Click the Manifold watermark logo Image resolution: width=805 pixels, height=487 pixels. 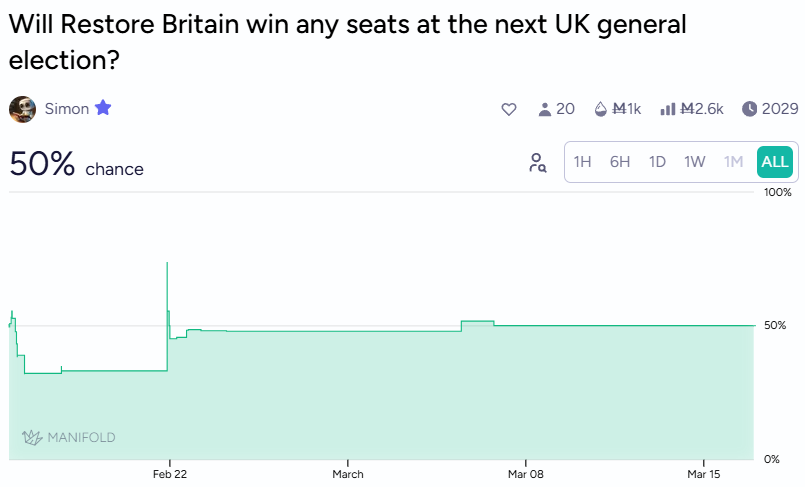coord(68,437)
